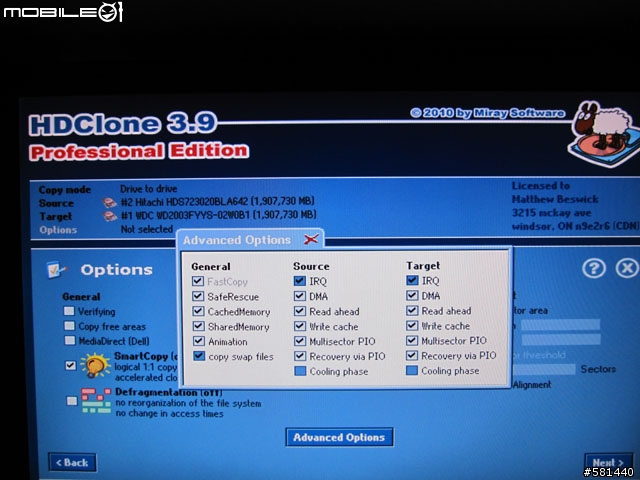Toggle Target Write cache checkbox

(412, 325)
